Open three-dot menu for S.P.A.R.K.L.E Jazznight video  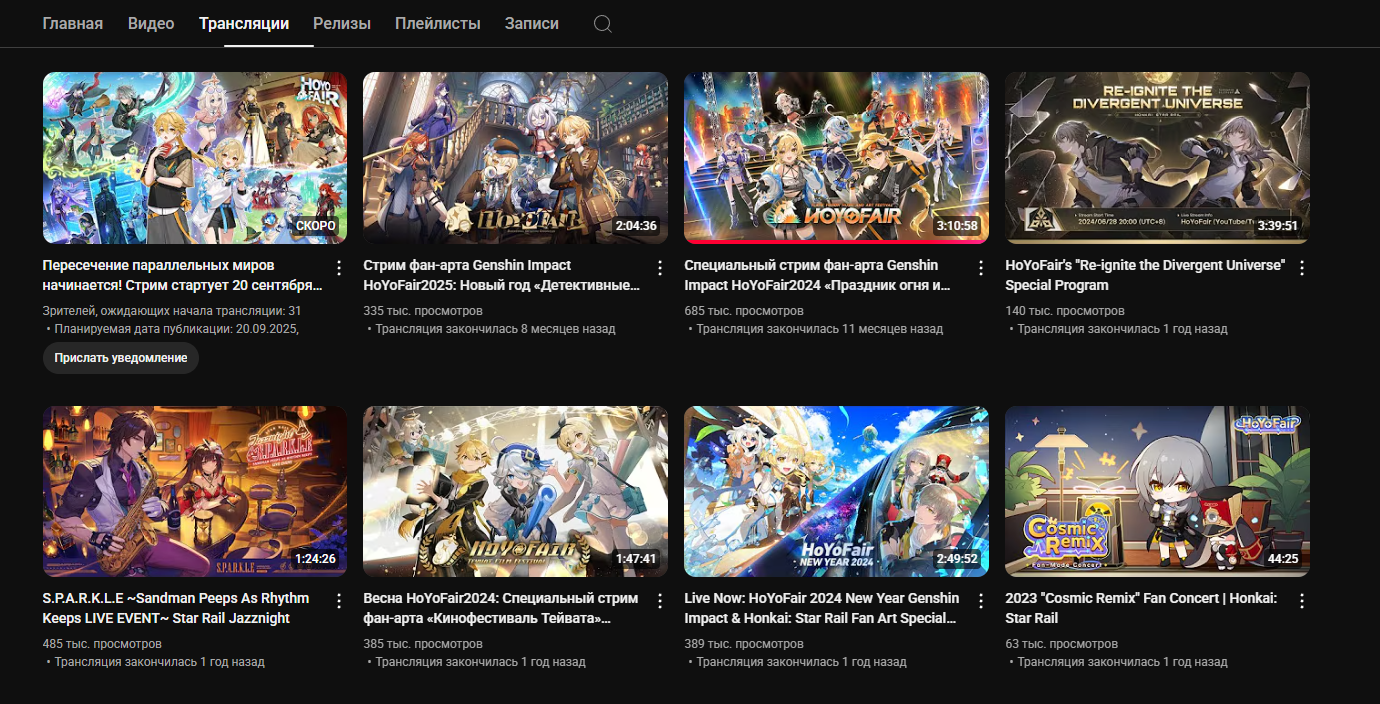tap(338, 601)
